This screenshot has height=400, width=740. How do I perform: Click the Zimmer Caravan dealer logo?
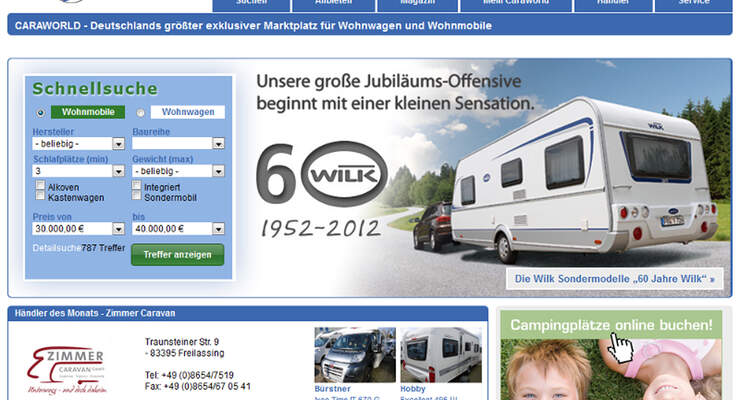(67, 370)
